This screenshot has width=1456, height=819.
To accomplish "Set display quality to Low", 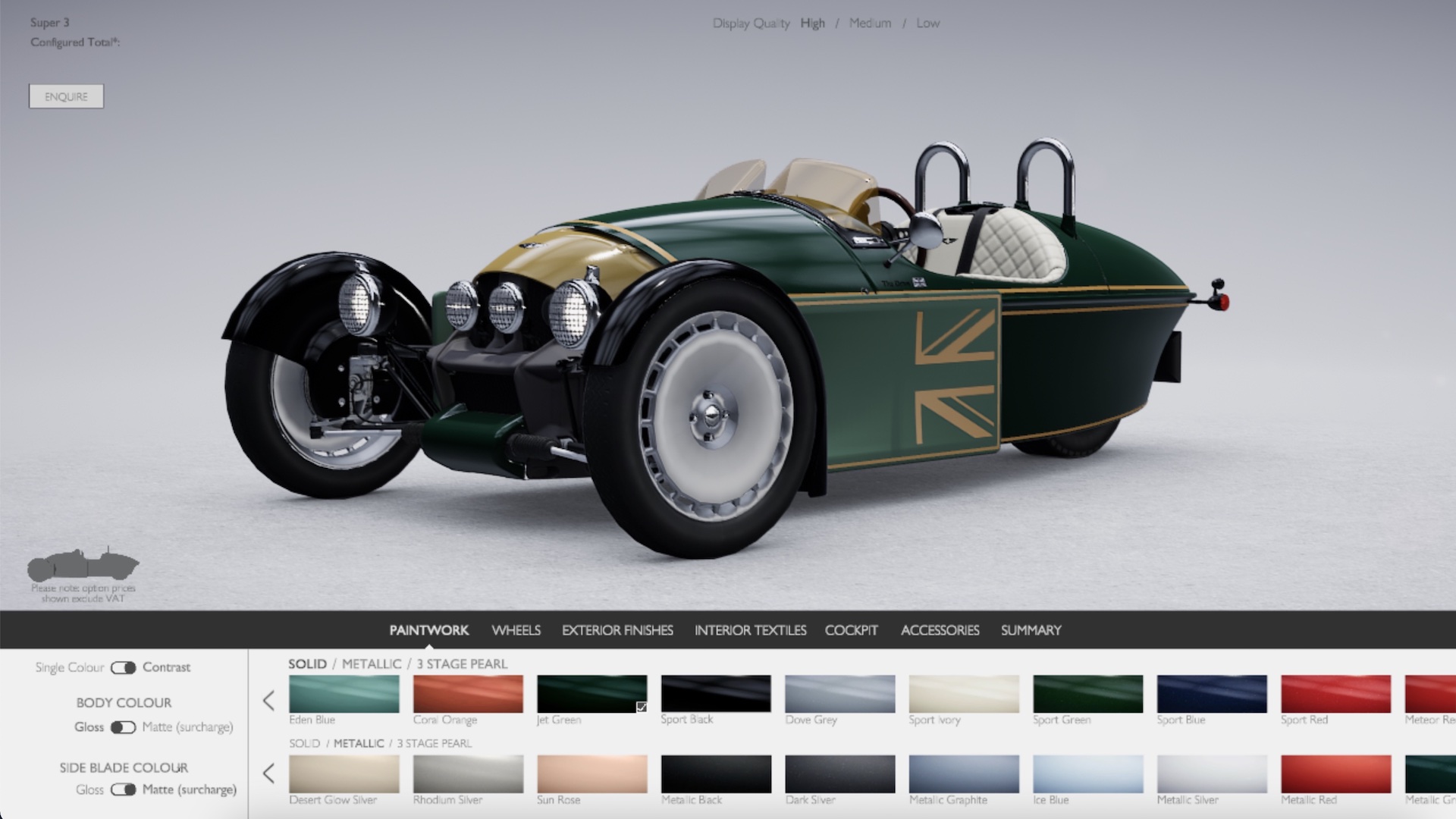I will click(x=927, y=24).
